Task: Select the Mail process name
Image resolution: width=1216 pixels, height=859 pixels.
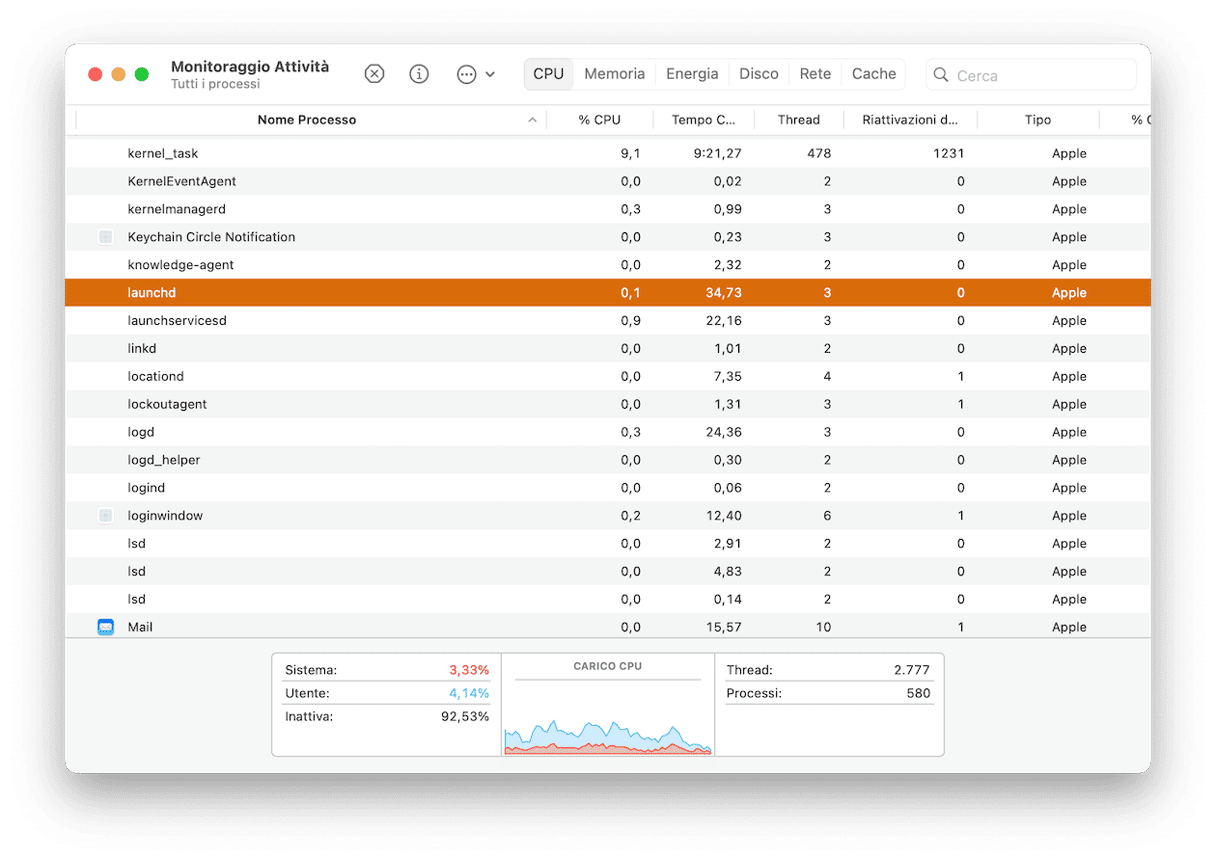Action: point(140,627)
